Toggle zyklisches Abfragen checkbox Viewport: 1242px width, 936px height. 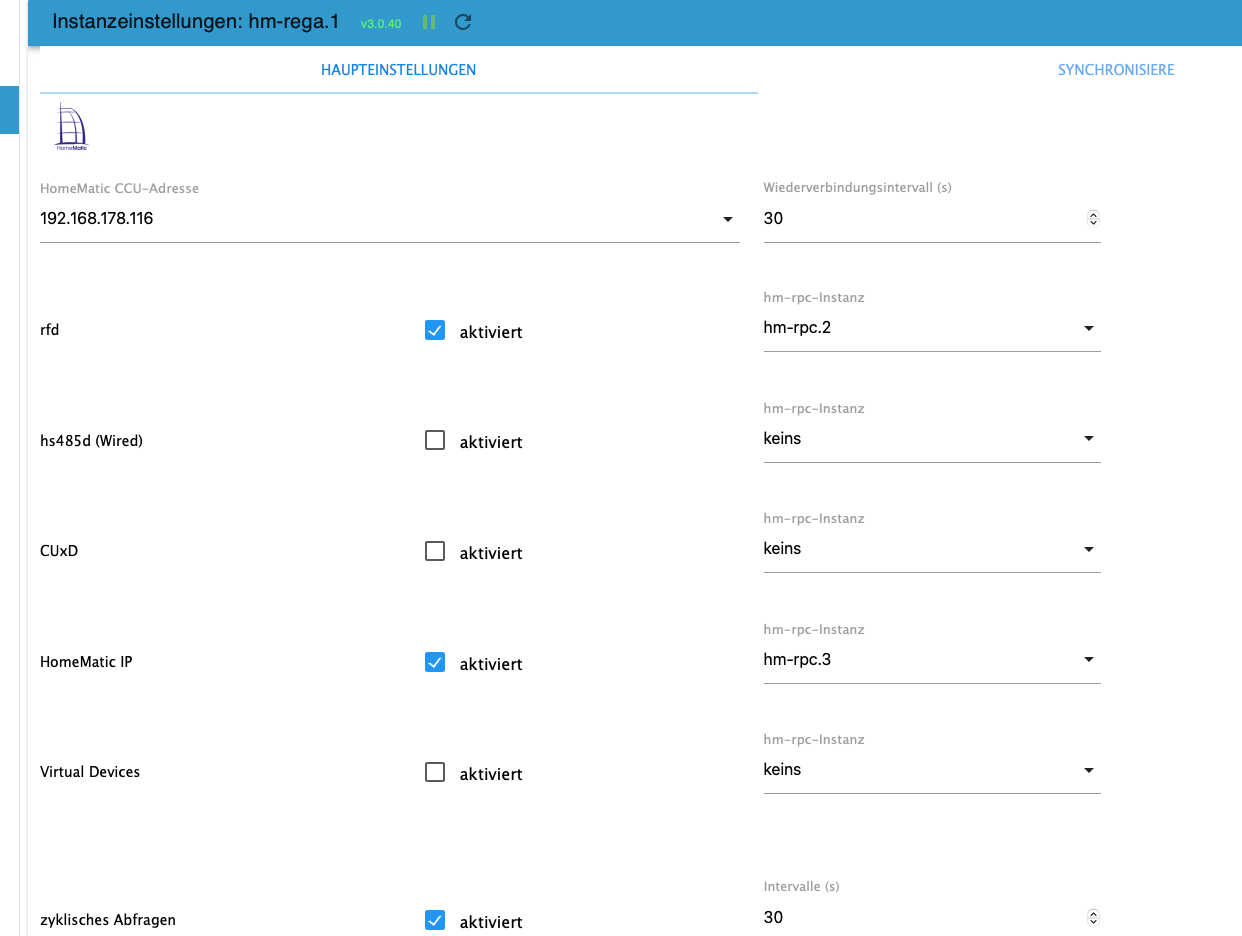click(435, 920)
